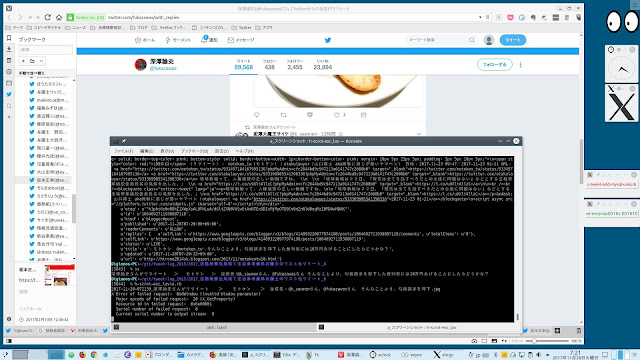Image resolution: width=640 pixels, height=360 pixels.
Task: Go to browser home page
Action: (59, 17)
